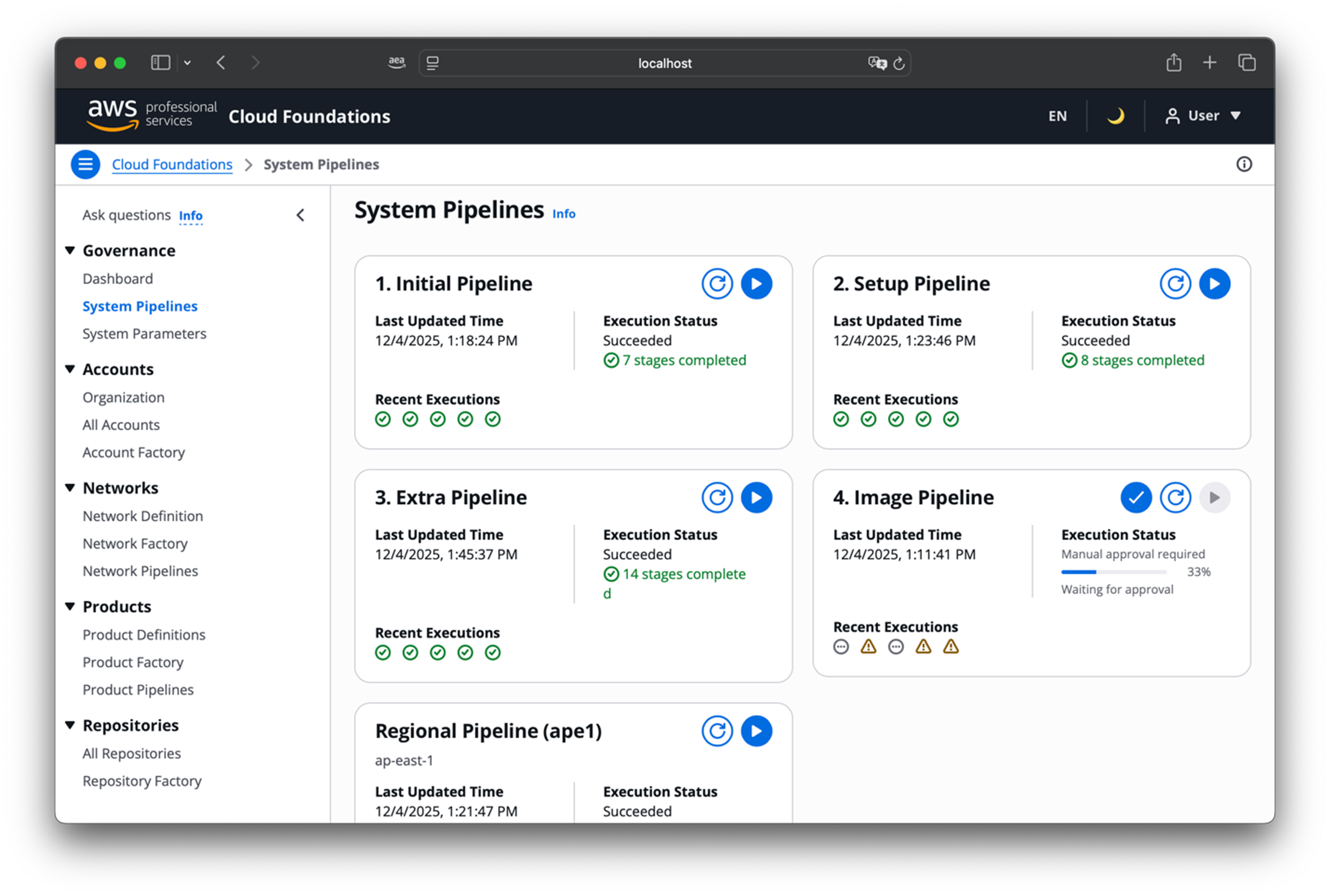Go to System Parameters in sidebar
Viewport: 1330px width, 896px height.
[x=144, y=333]
